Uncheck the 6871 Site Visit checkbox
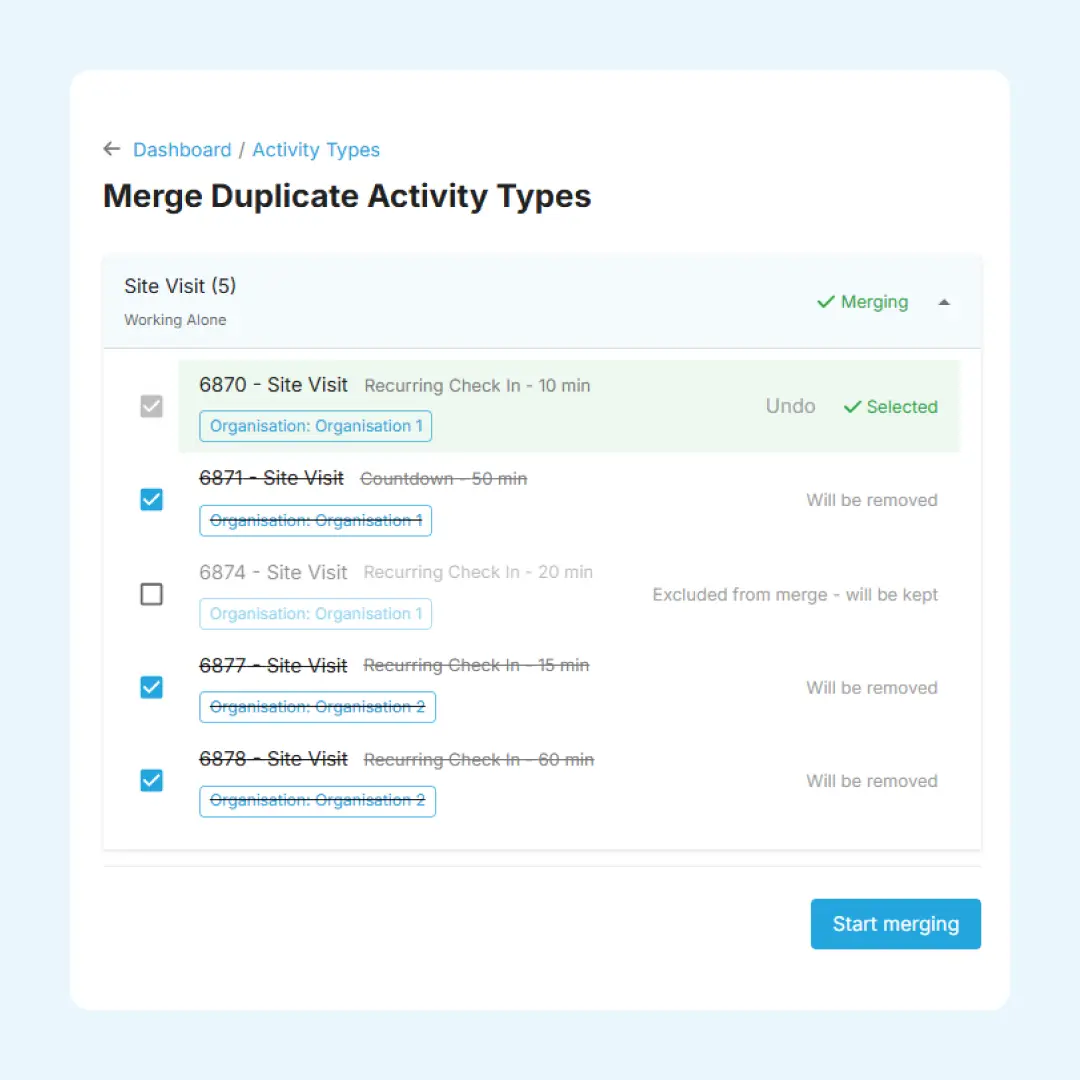The width and height of the screenshot is (1080, 1080). (151, 499)
